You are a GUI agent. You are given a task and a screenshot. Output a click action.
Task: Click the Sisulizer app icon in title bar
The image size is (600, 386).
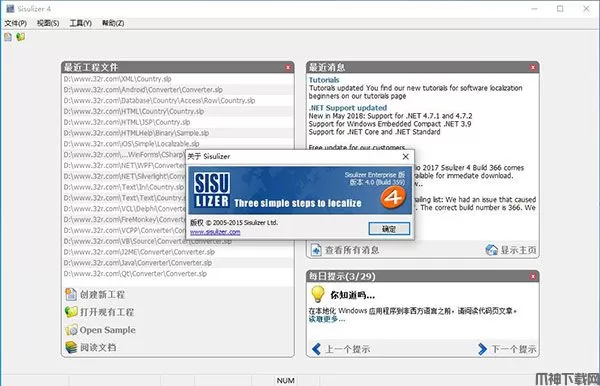(10, 8)
